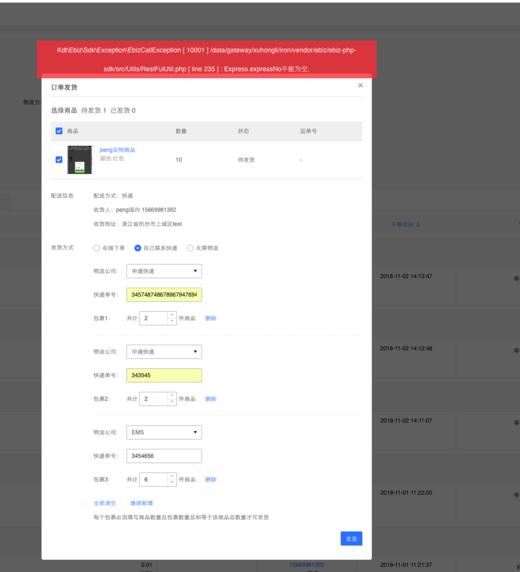Click the package 3 item quantity stepper field
The height and width of the screenshot is (572, 520).
(x=158, y=479)
